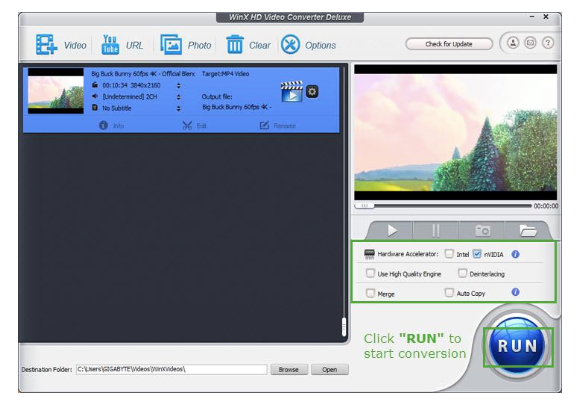Toggle the Deinterlacing checkbox
This screenshot has height=404, width=577.
click(x=462, y=273)
